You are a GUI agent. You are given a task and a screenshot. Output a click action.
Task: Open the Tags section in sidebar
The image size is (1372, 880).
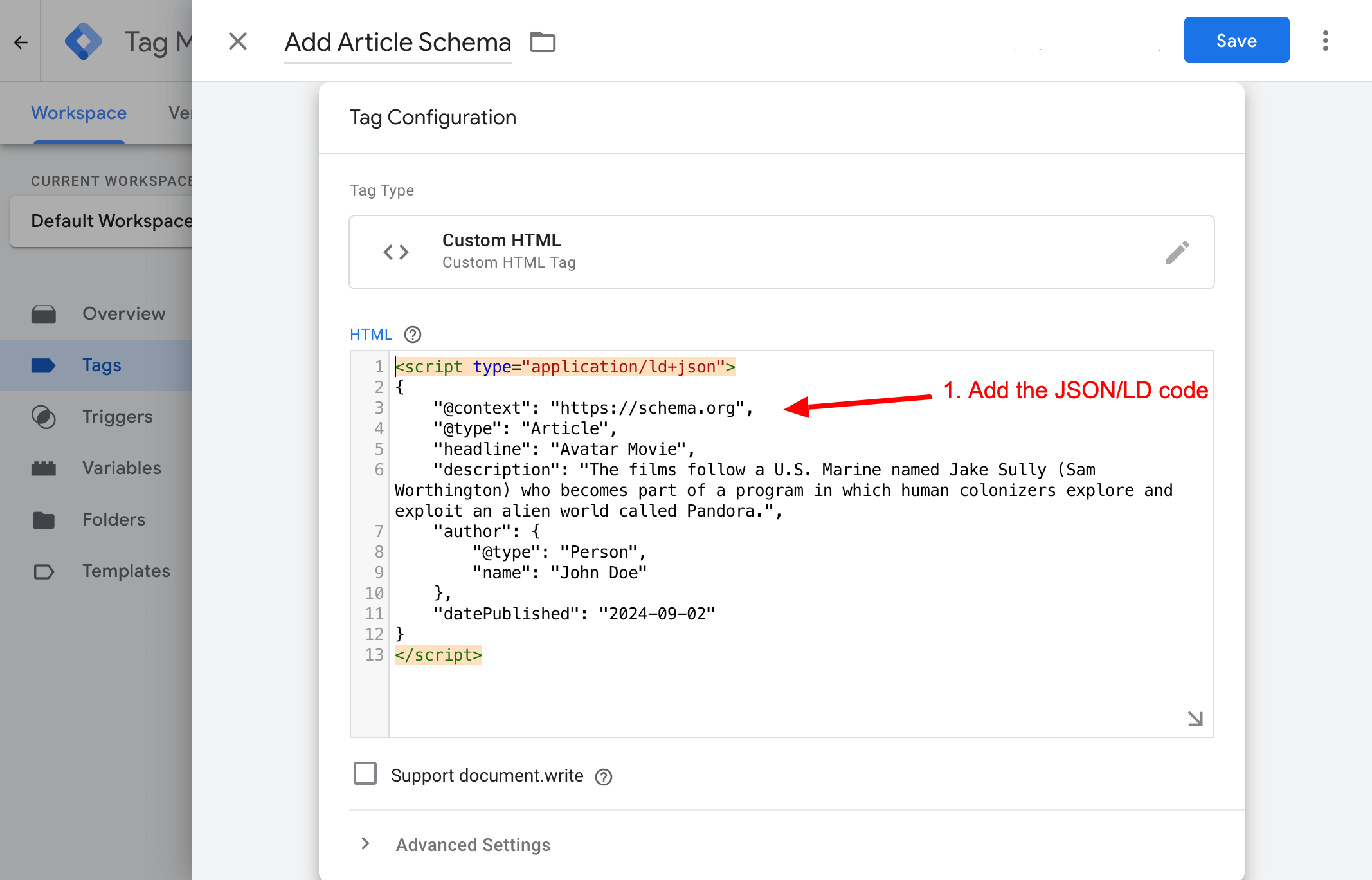(x=101, y=365)
